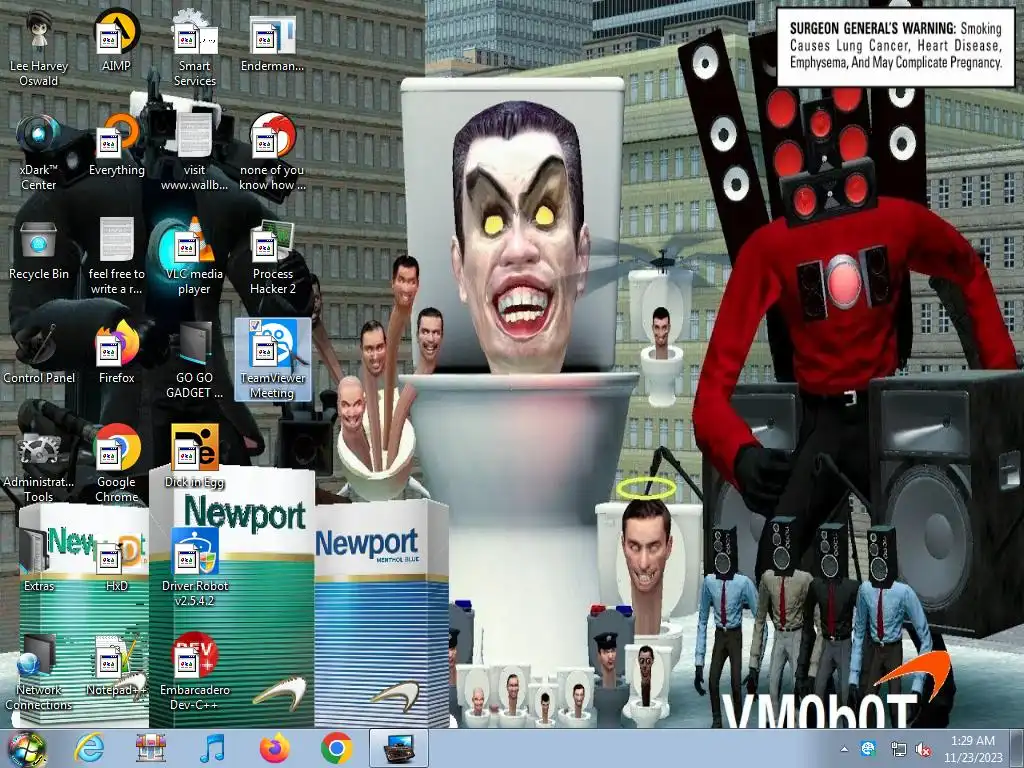Show hidden tray icons arrow
This screenshot has width=1024, height=768.
[x=844, y=749]
